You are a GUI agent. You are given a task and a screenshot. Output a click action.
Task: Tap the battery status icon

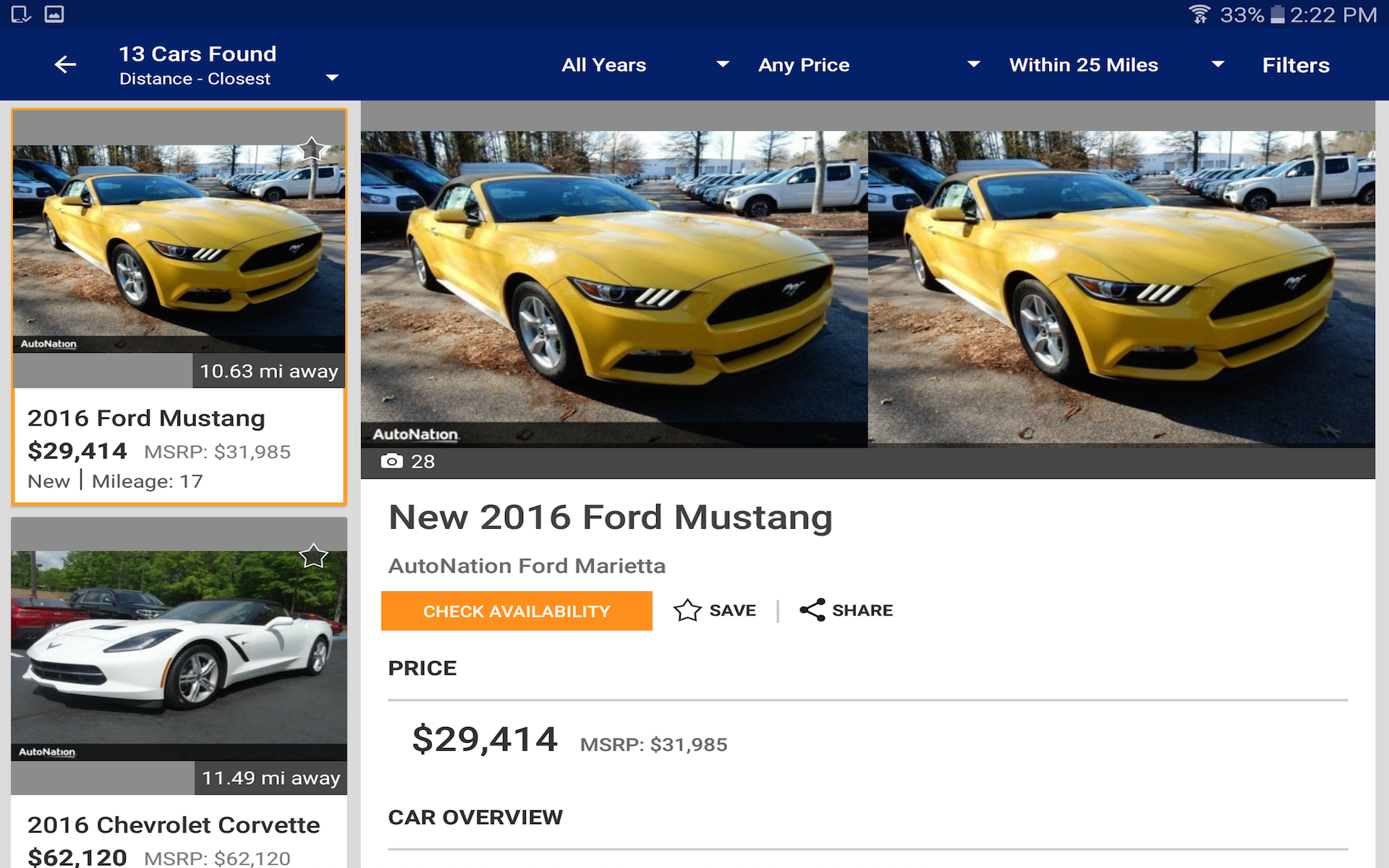click(x=1278, y=14)
